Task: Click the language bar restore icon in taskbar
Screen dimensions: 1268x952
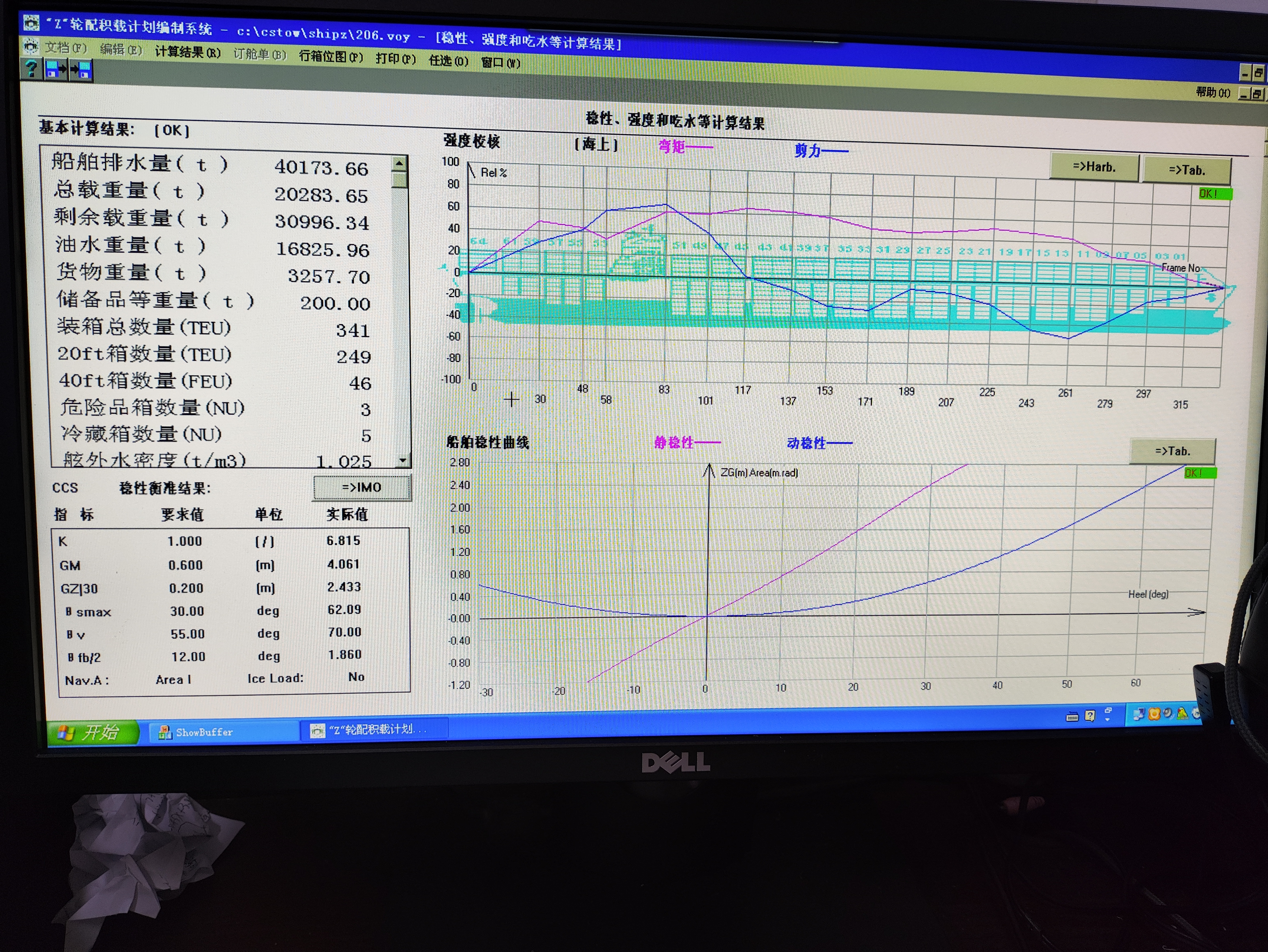Action: pyautogui.click(x=1108, y=711)
